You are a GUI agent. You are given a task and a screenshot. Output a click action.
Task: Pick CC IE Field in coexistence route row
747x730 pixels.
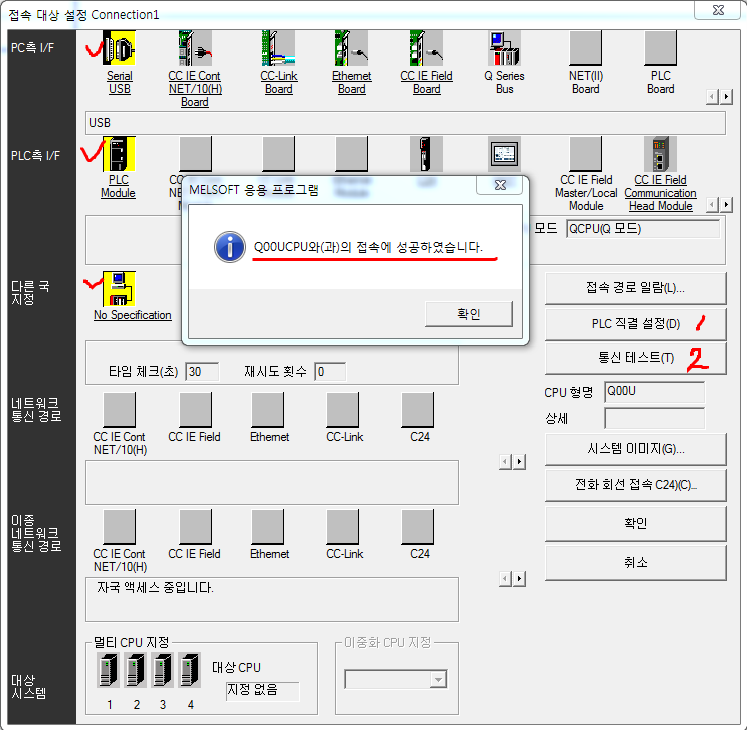click(195, 527)
